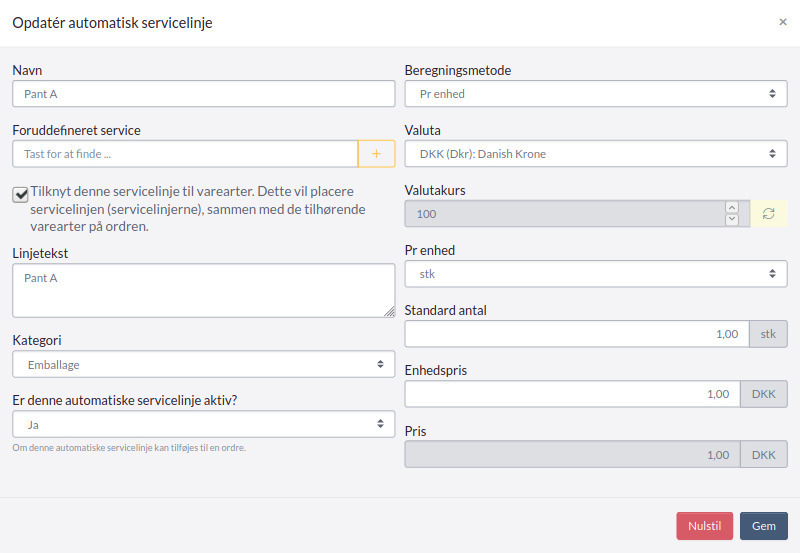
Task: Decrease Valutakurs with the down arrow
Action: click(x=732, y=220)
